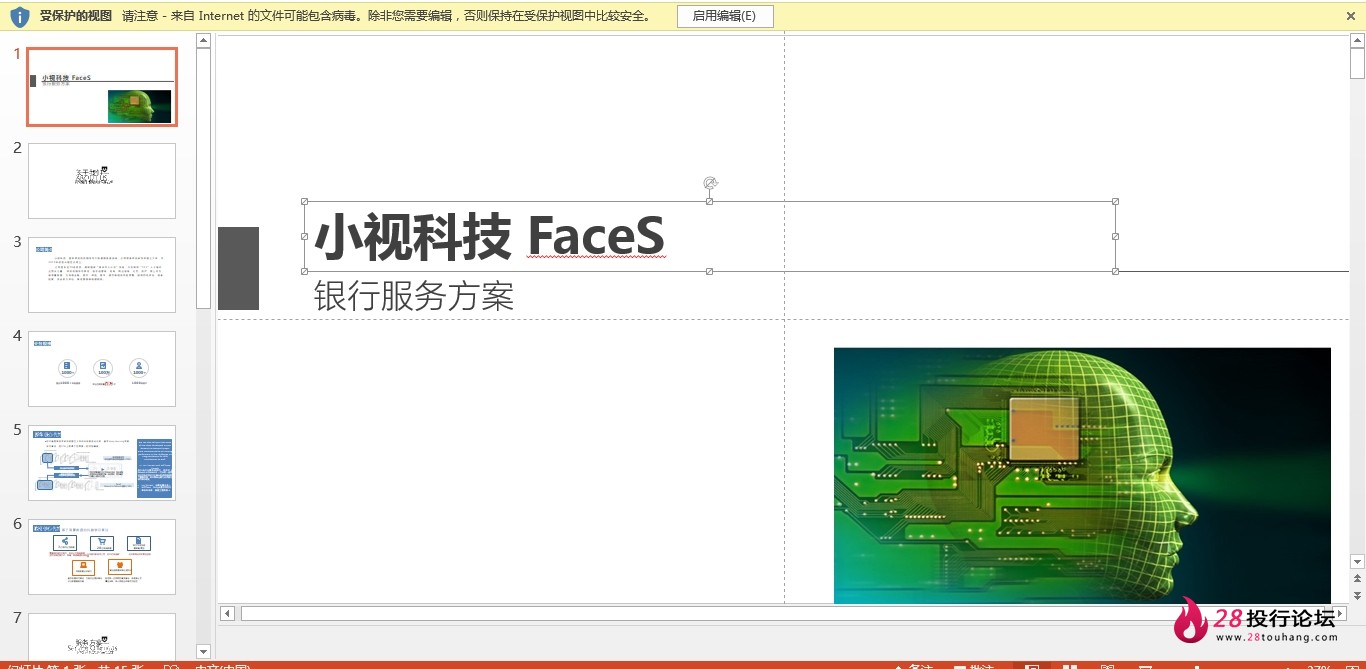Go to next slide via double-down arrow
1366x669 pixels.
1357,595
